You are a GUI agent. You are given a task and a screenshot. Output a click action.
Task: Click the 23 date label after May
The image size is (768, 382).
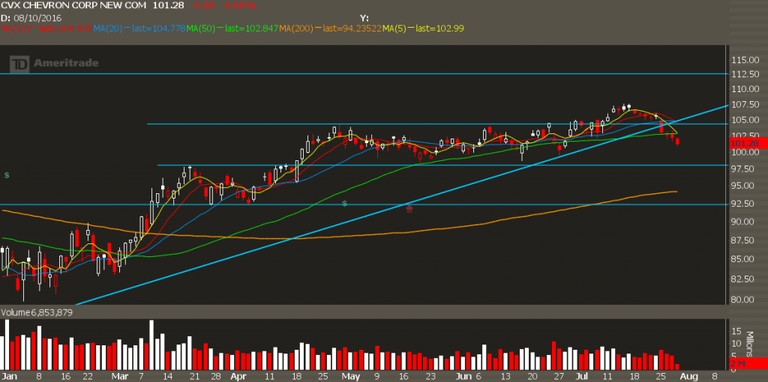(430, 377)
